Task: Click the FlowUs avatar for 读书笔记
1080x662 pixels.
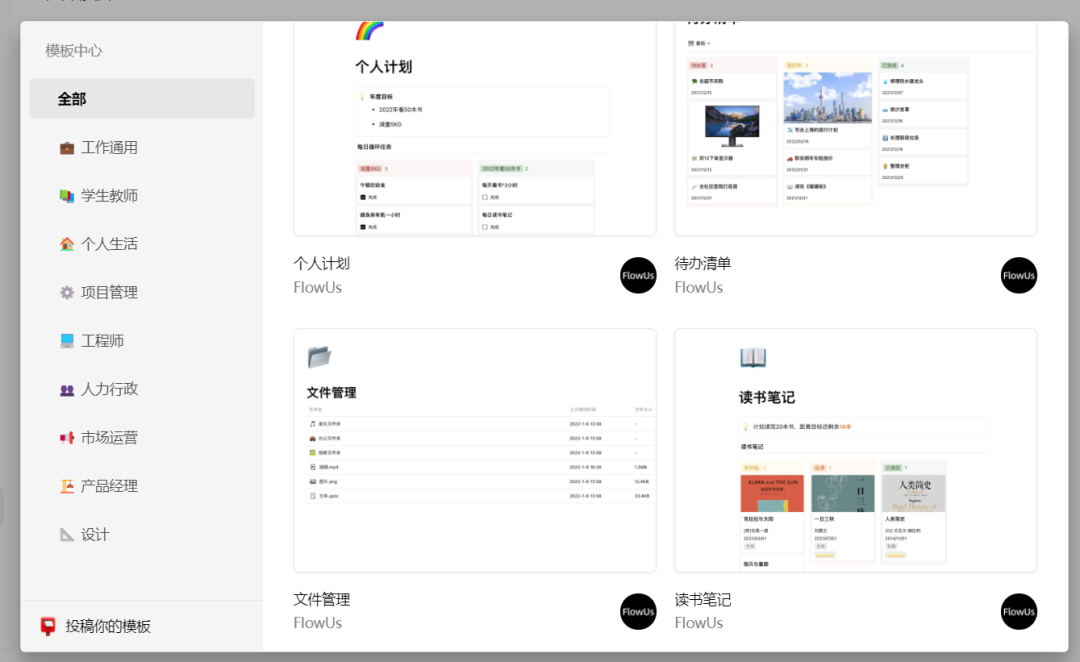Action: coord(1019,612)
